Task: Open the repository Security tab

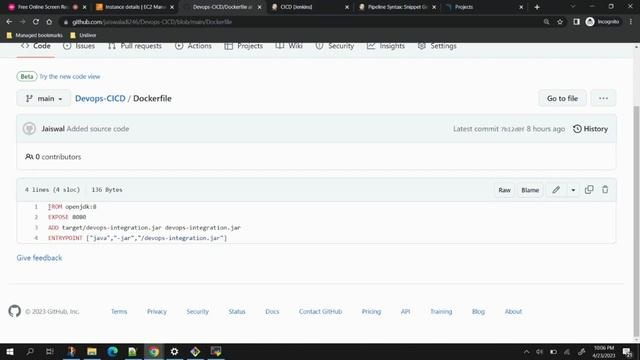Action: tap(335, 46)
